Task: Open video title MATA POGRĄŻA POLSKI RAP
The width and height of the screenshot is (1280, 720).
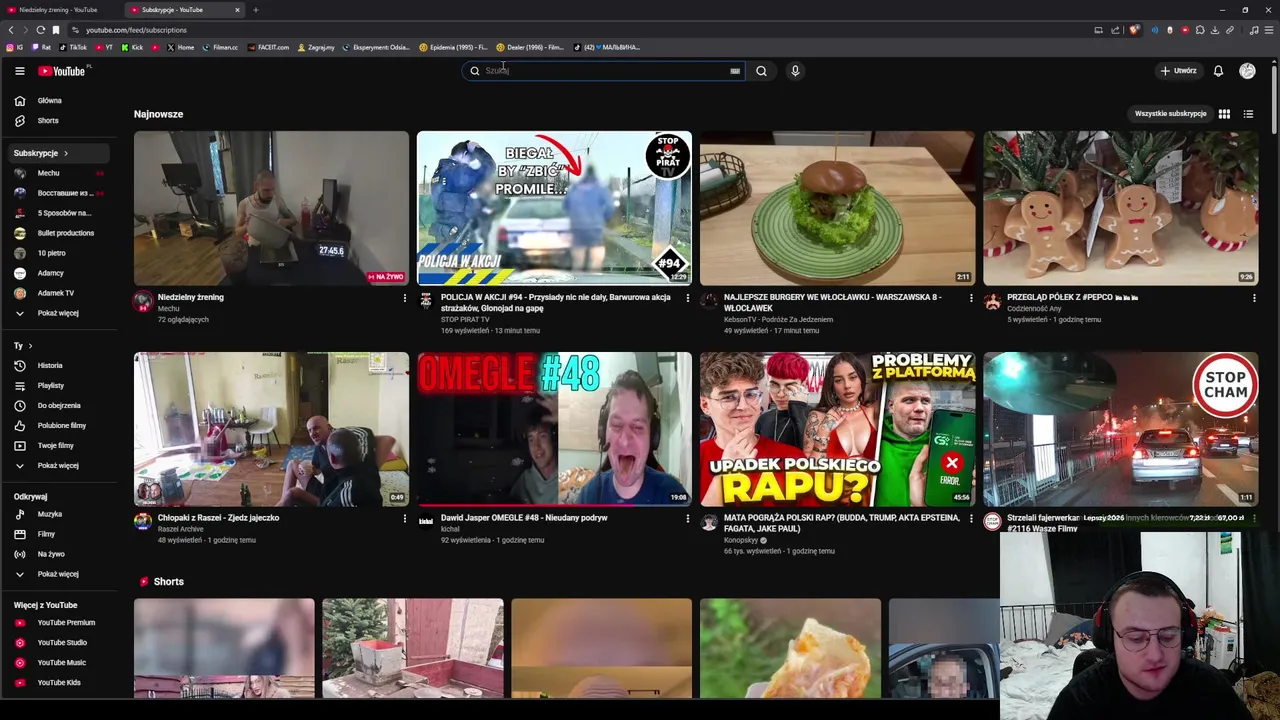Action: [841, 523]
